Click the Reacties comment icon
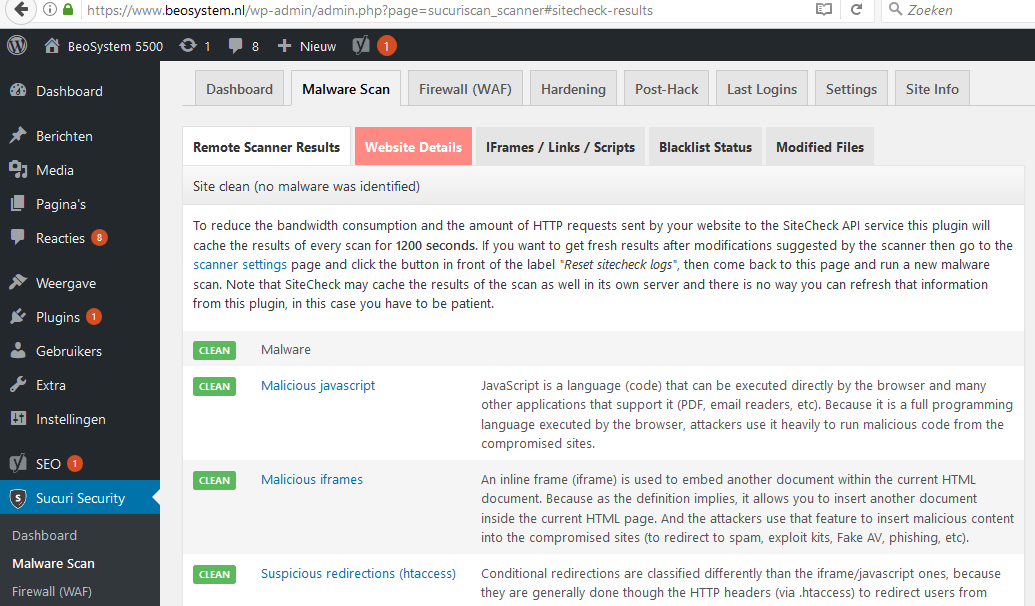1035x606 pixels. (x=18, y=237)
